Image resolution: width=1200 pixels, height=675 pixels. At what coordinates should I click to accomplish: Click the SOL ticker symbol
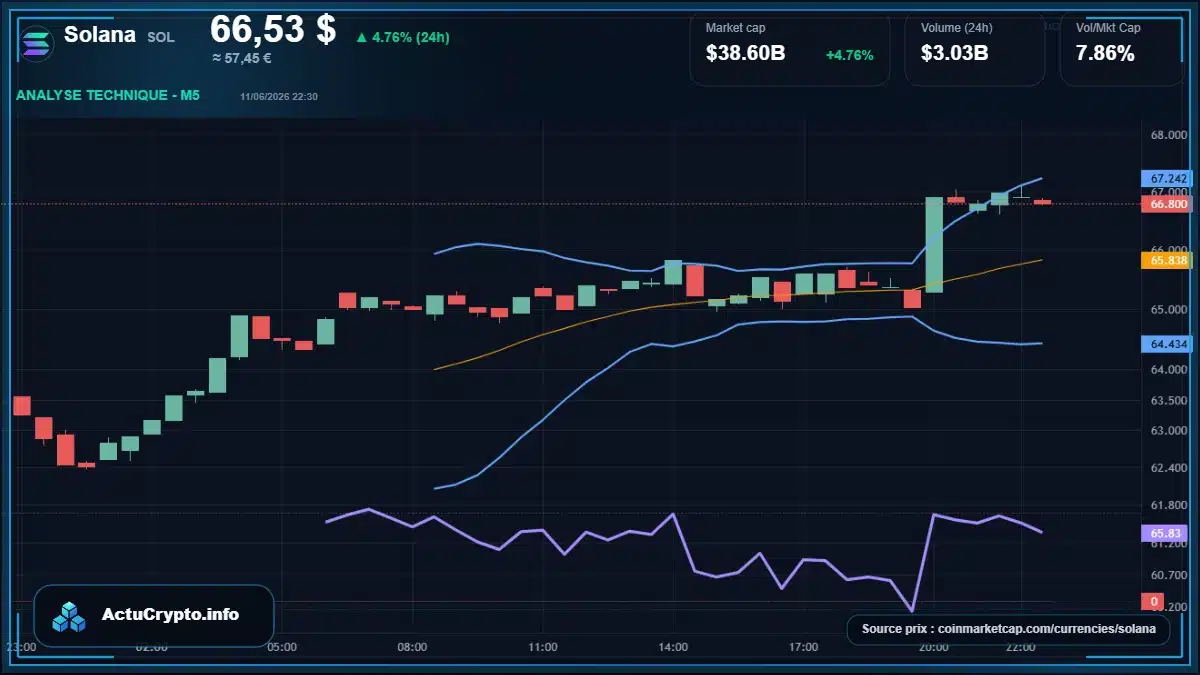coord(160,37)
